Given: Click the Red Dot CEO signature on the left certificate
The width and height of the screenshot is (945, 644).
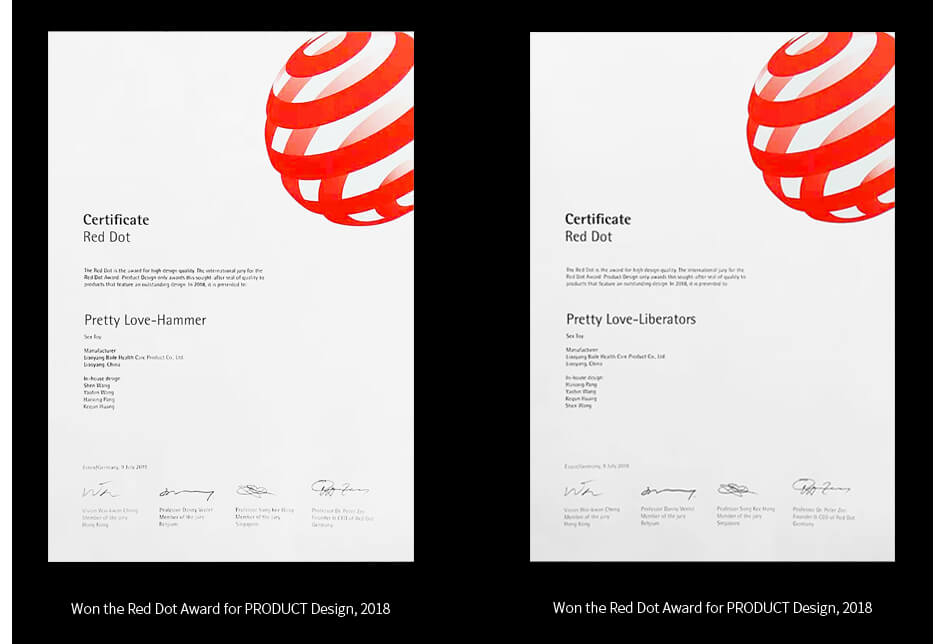Looking at the screenshot, I should tap(339, 488).
